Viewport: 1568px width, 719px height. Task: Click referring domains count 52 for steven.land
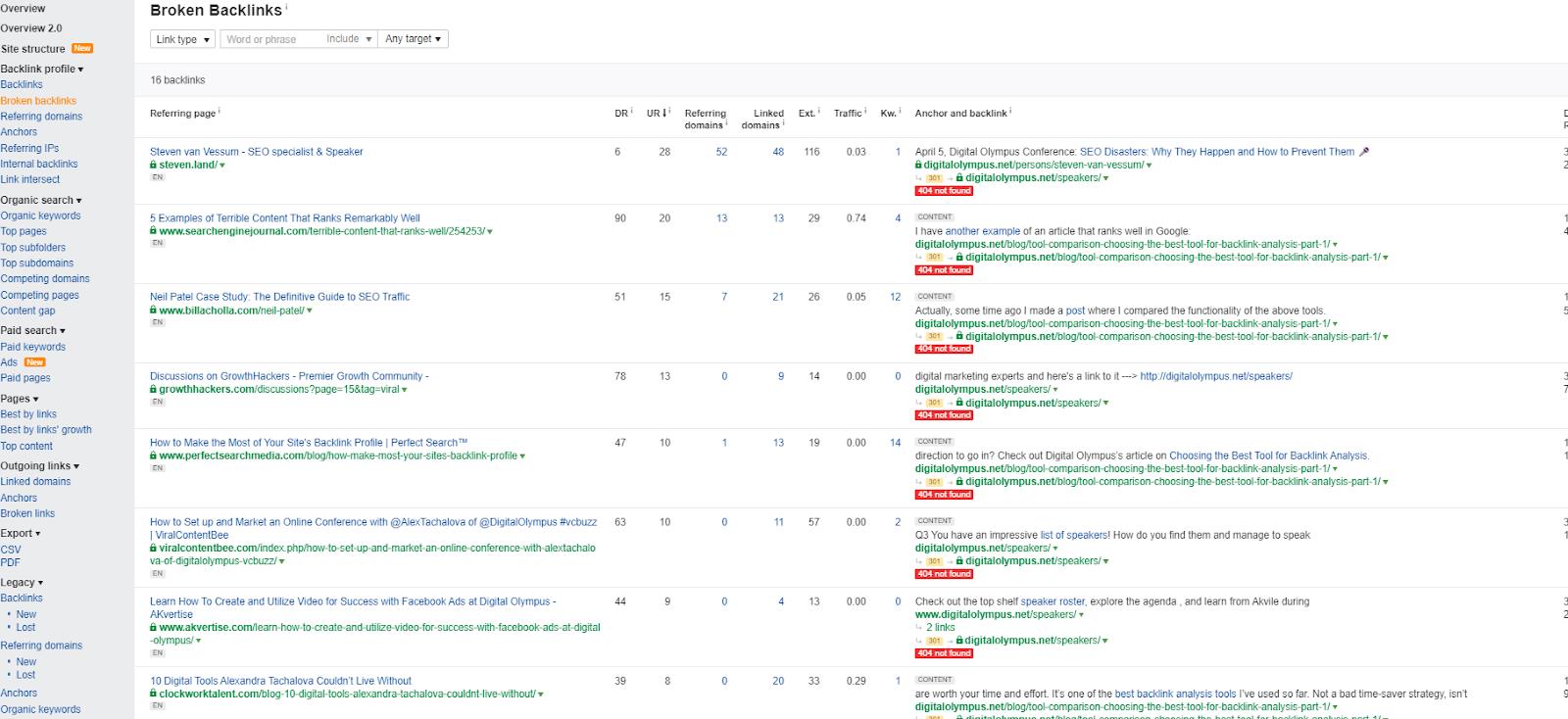721,152
